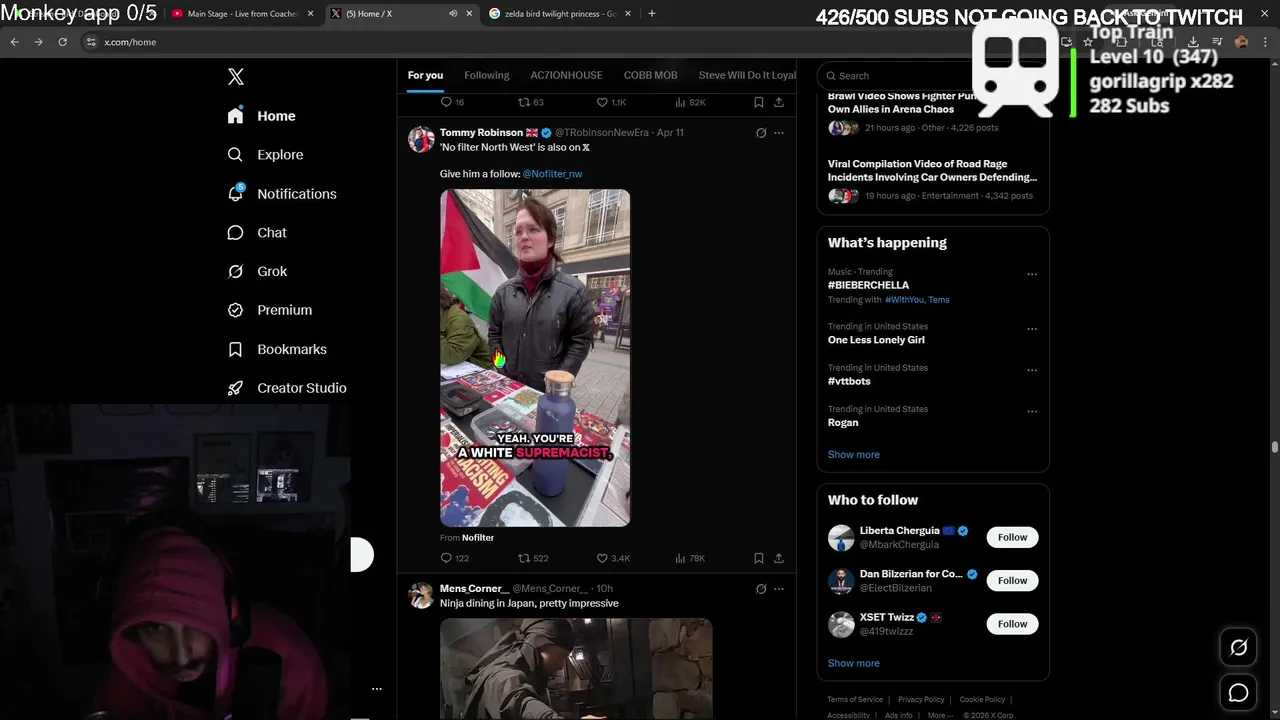The height and width of the screenshot is (720, 1280).
Task: Open Privacy Policy footer link
Action: (x=921, y=700)
